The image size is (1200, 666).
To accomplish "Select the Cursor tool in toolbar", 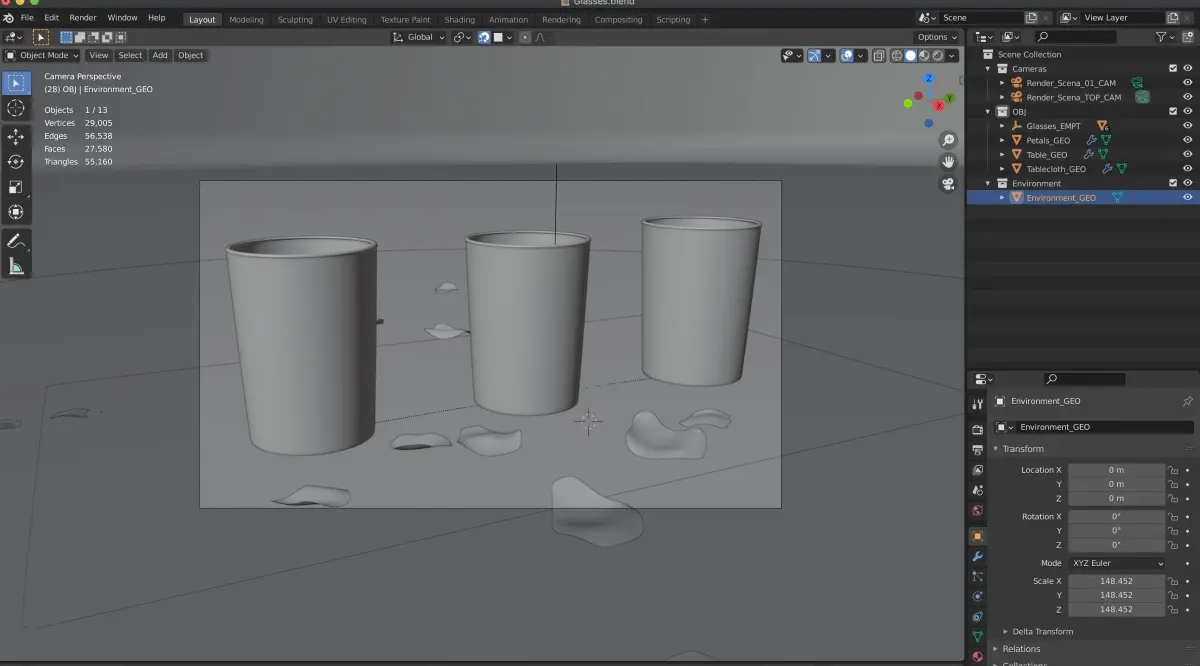I will [x=16, y=108].
